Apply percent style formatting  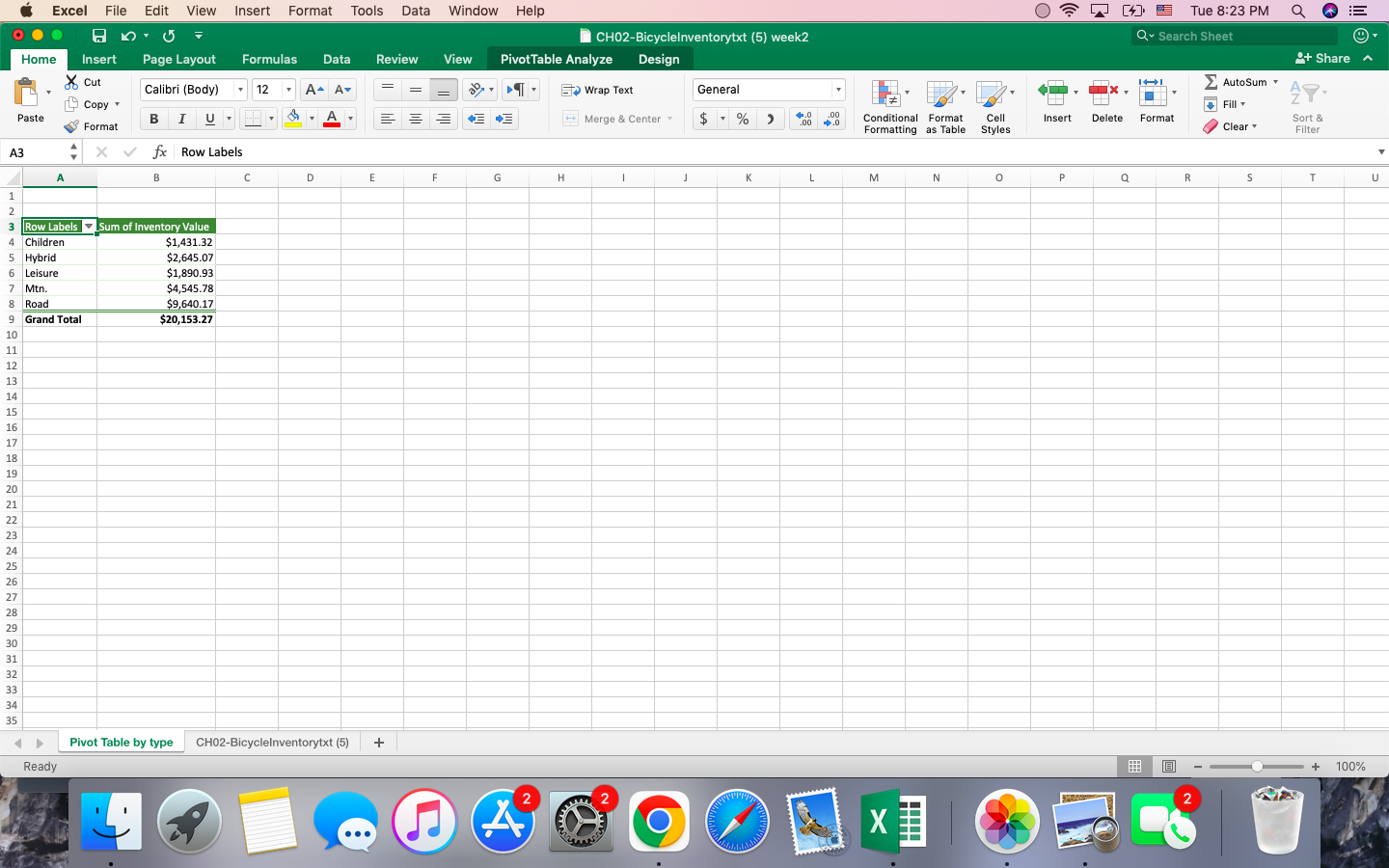(742, 118)
